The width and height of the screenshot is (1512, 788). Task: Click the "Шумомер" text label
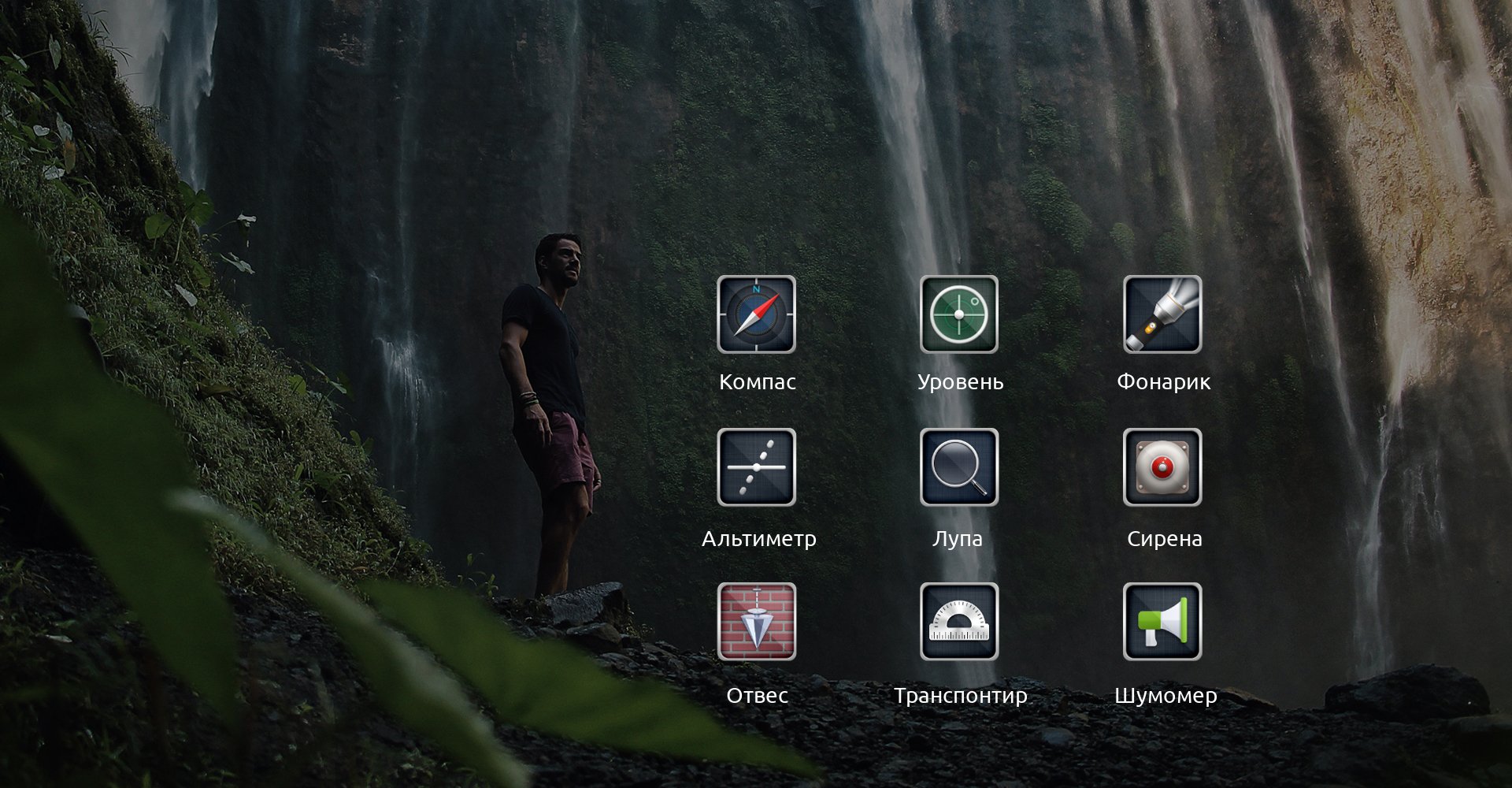coord(1166,697)
